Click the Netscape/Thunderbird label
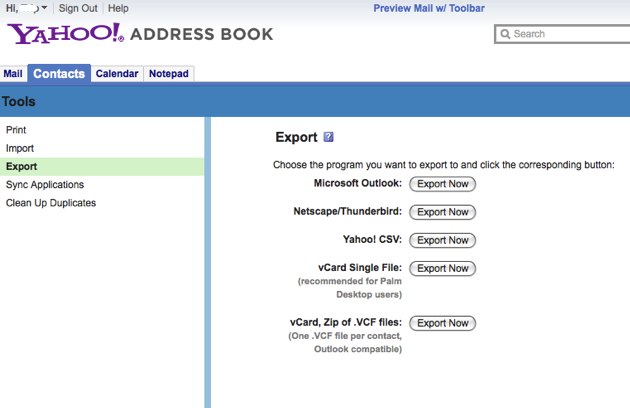Screen dimensions: 630x408 click(348, 211)
